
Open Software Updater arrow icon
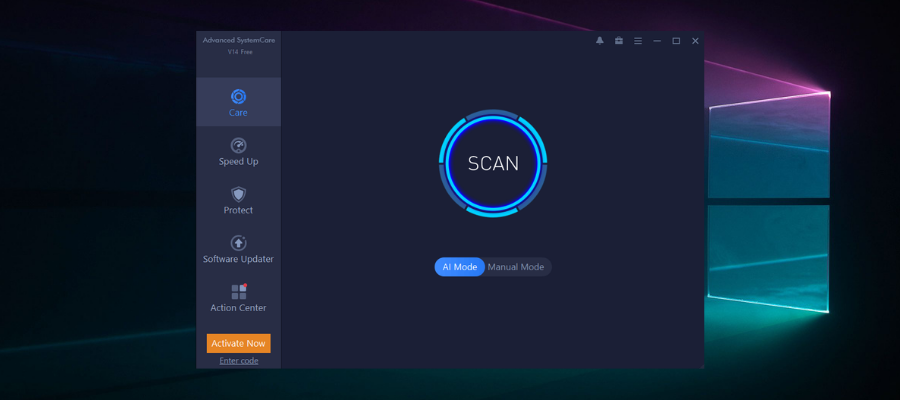(238, 243)
